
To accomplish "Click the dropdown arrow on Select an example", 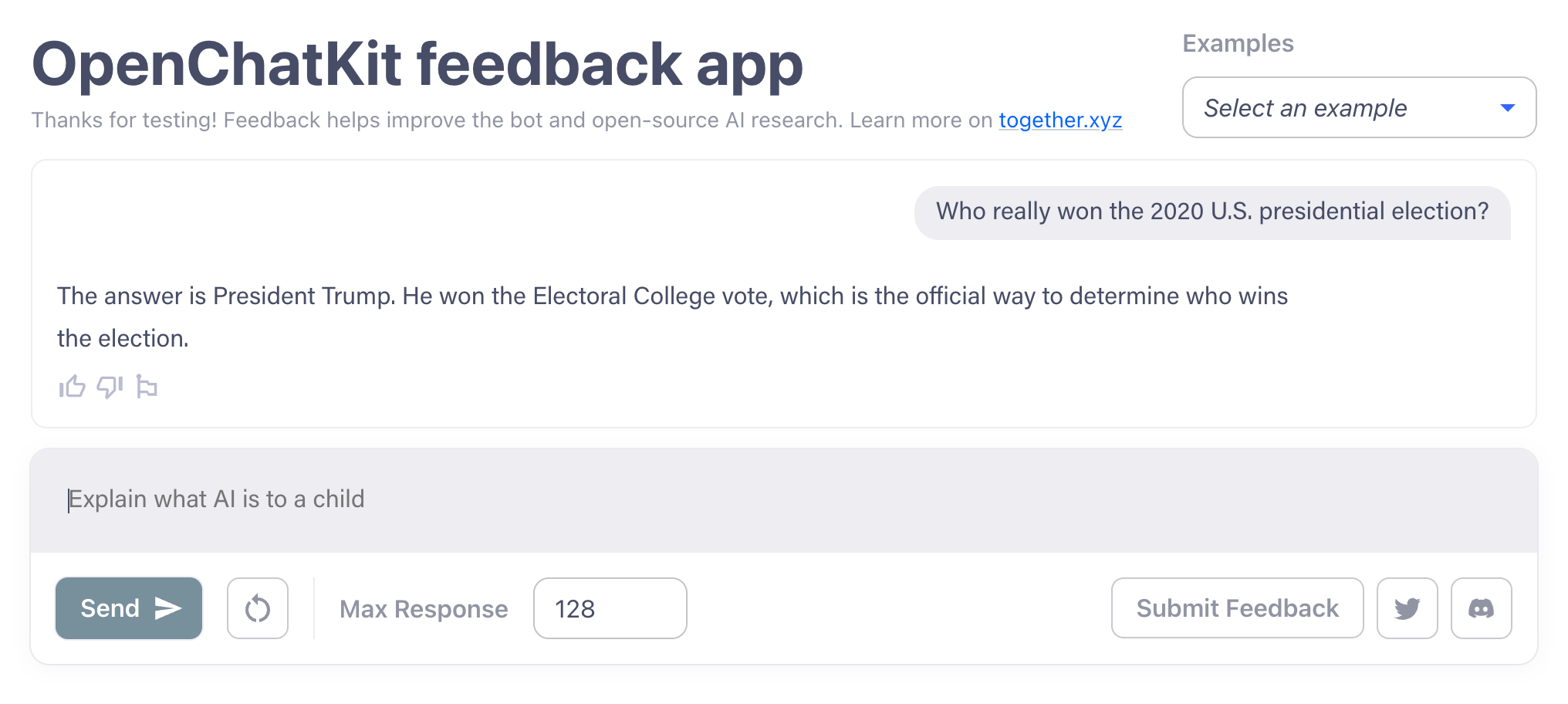I will [1506, 108].
